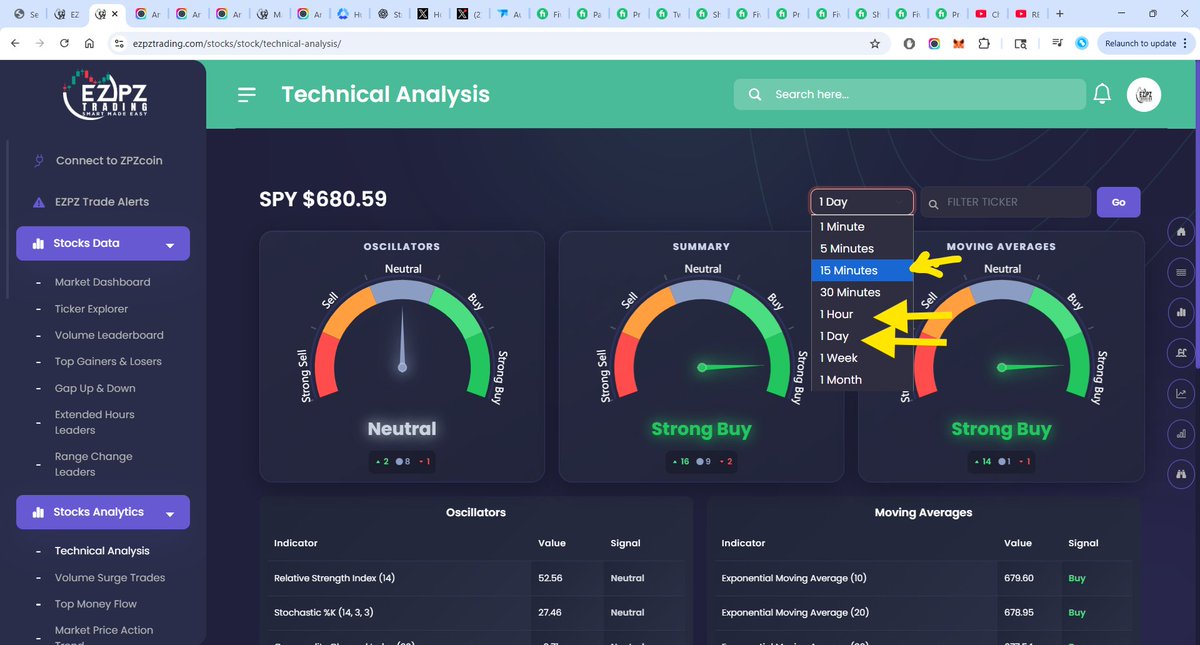Open Gap Up & Down page
1200x645 pixels.
(x=95, y=388)
